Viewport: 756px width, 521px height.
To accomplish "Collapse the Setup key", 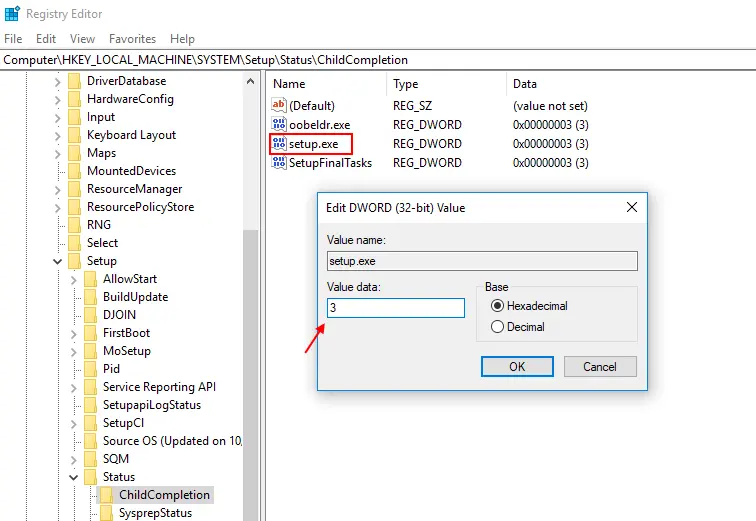I will click(x=57, y=261).
